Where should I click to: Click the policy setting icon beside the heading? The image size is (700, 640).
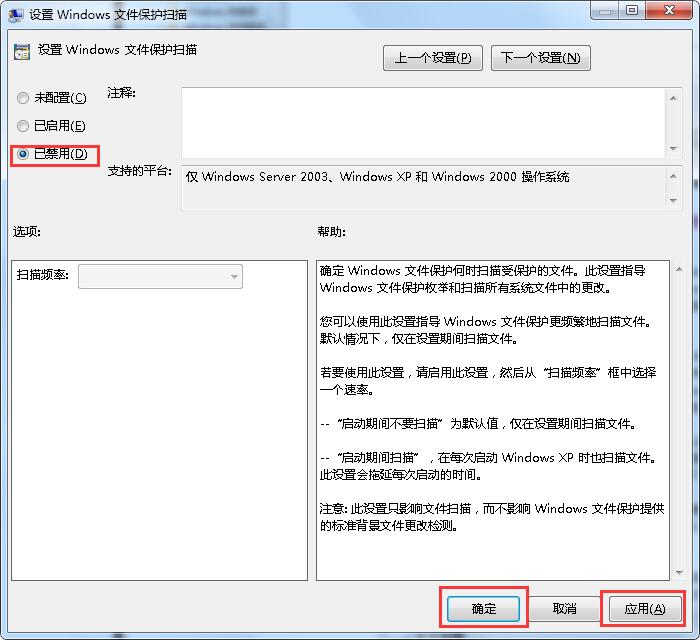point(22,52)
